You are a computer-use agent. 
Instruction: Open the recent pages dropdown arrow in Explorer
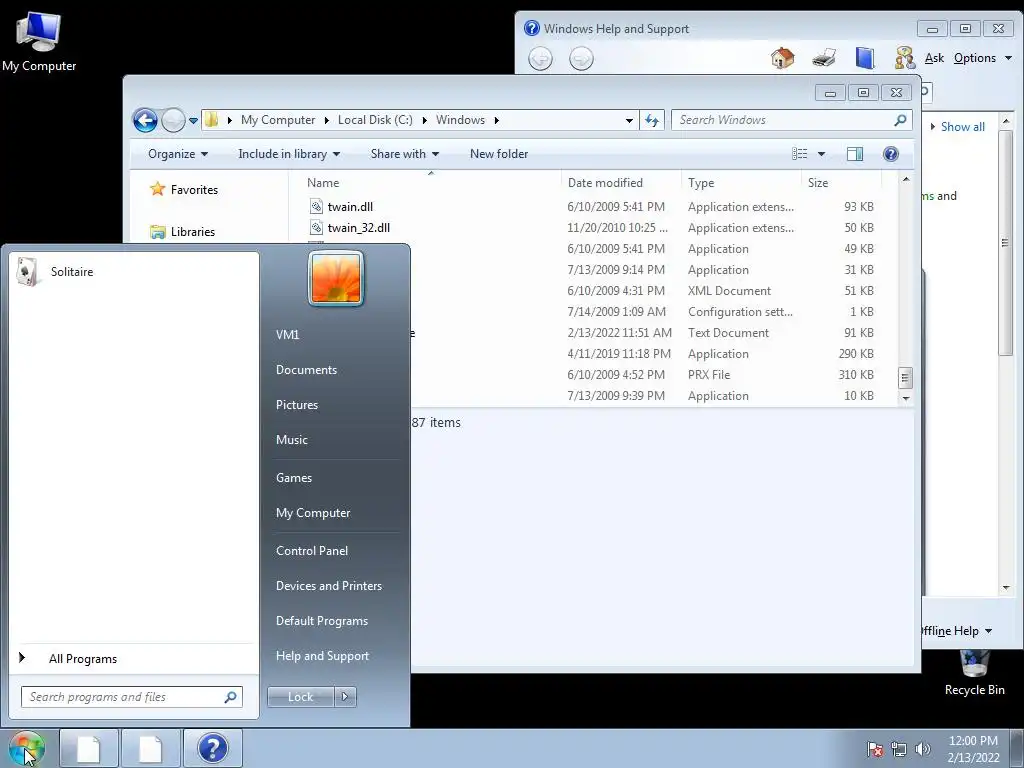[193, 121]
